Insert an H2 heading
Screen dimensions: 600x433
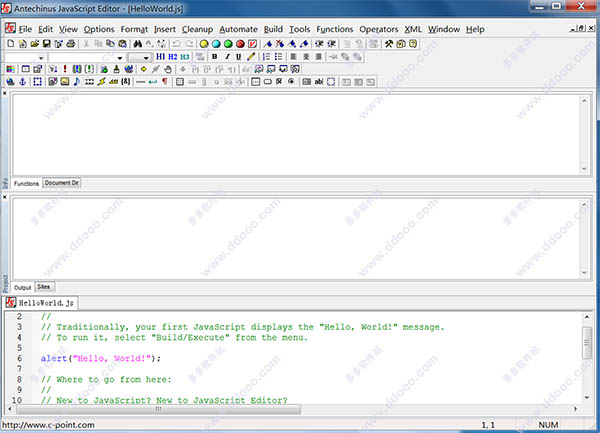click(x=173, y=57)
